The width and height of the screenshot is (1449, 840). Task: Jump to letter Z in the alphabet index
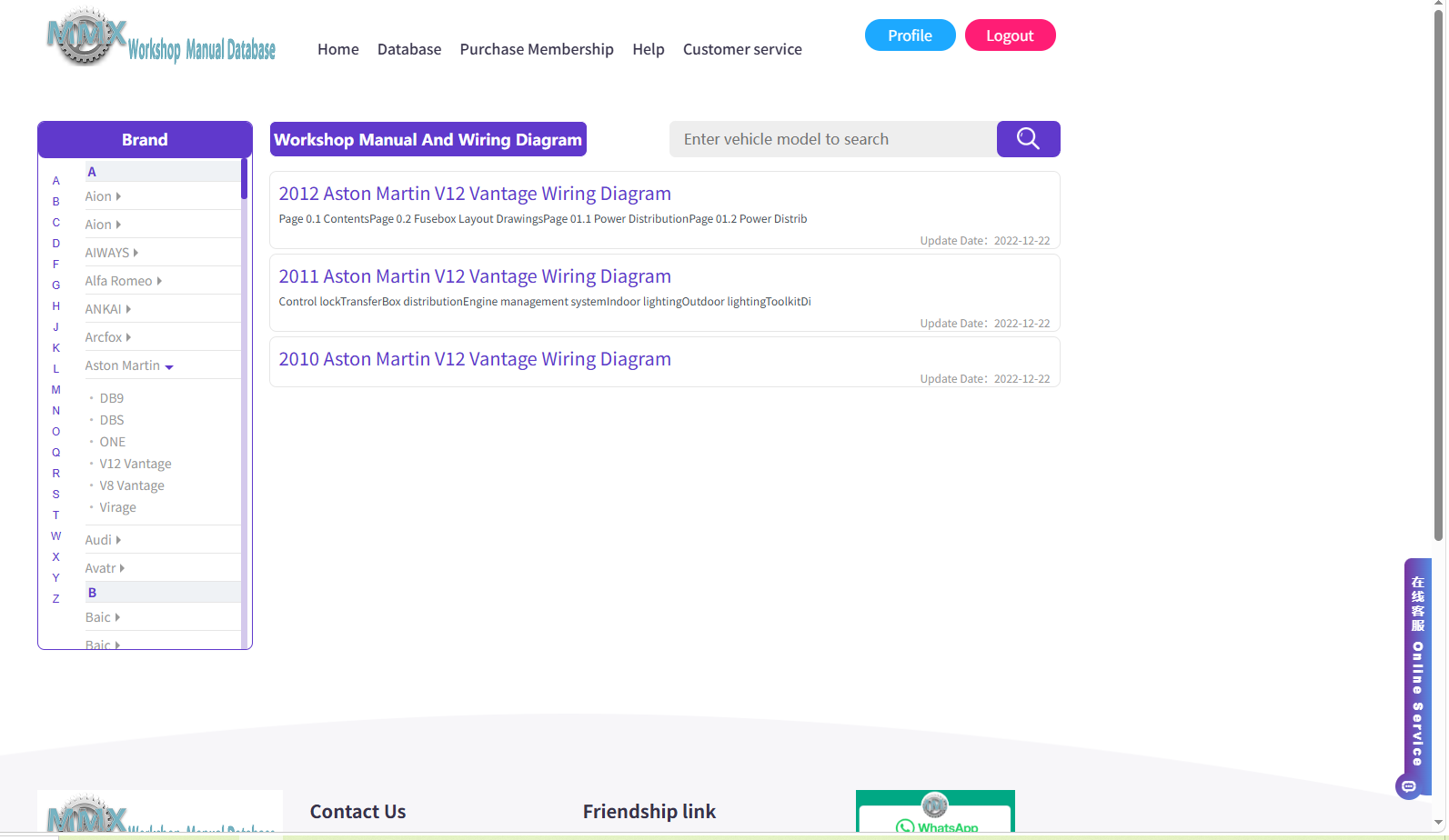click(55, 599)
